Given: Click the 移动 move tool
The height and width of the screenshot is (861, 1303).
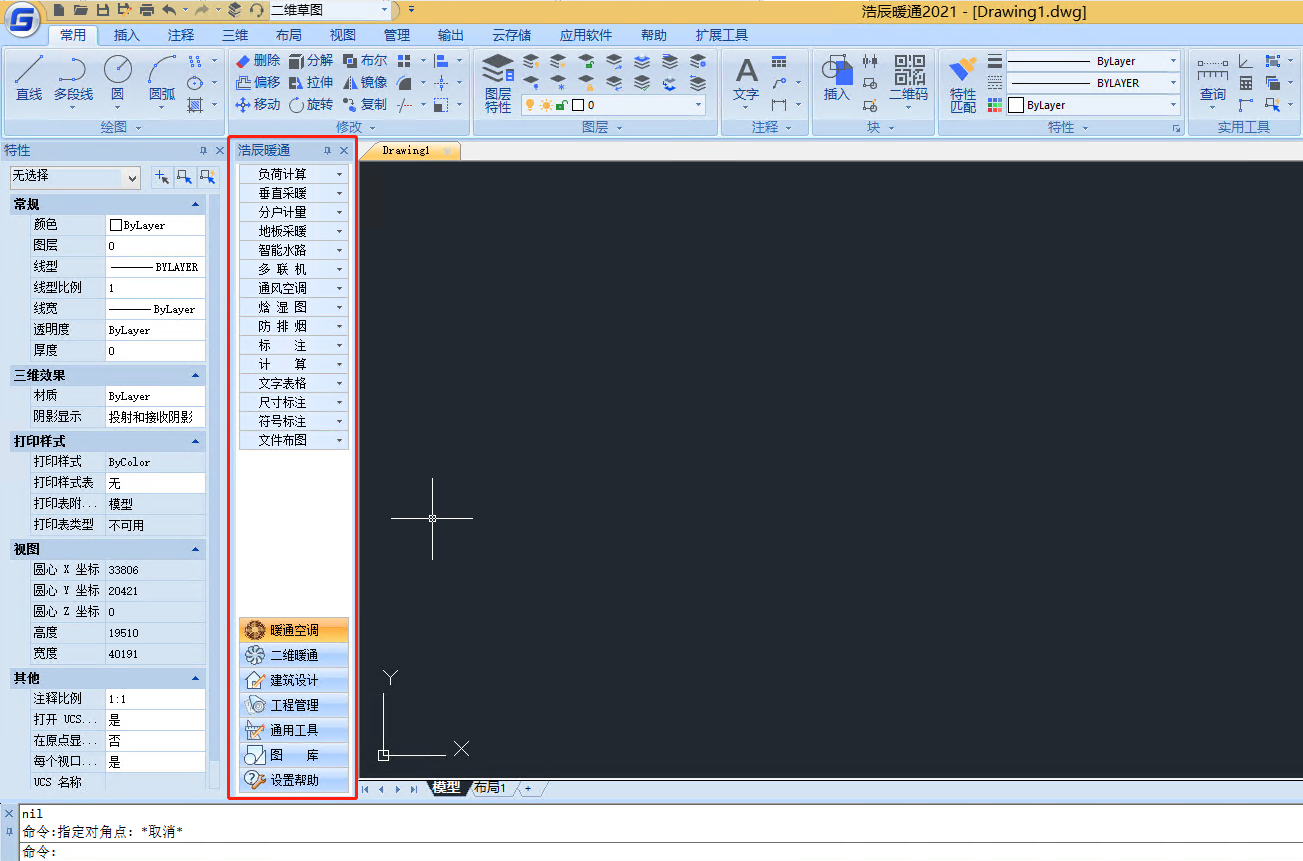Looking at the screenshot, I should click(257, 104).
